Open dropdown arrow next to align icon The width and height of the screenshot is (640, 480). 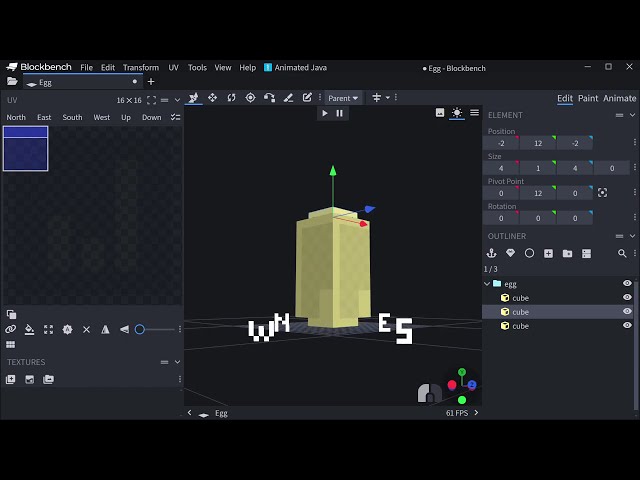click(x=388, y=98)
